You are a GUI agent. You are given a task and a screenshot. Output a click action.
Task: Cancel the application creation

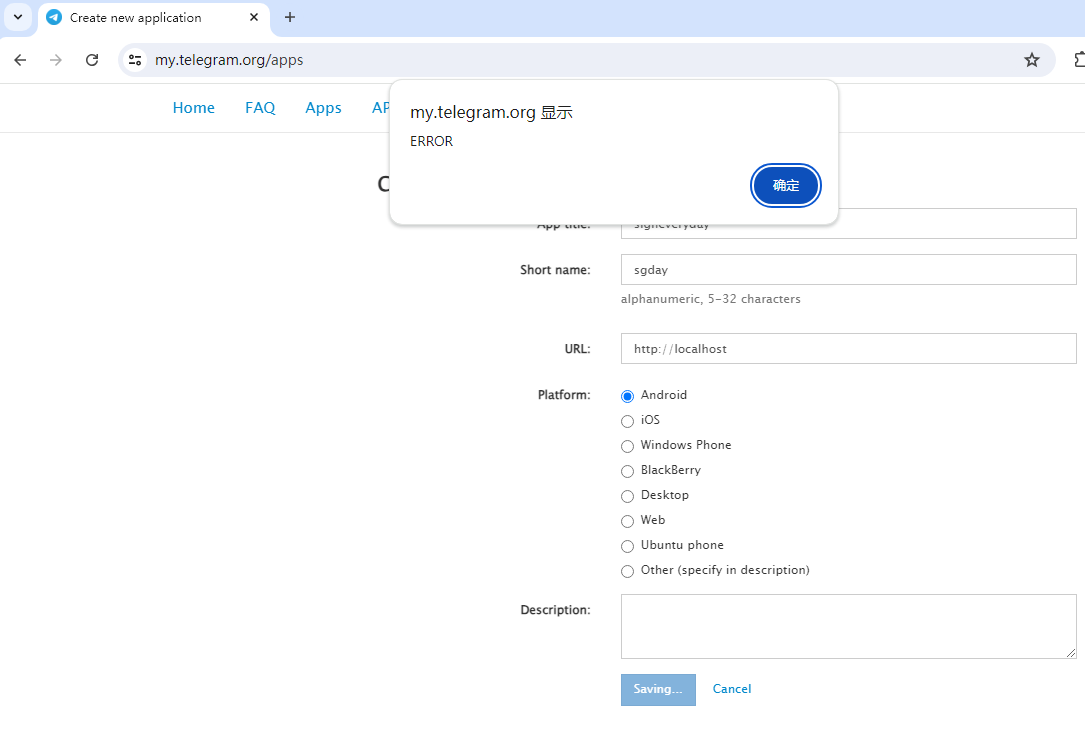[731, 689]
